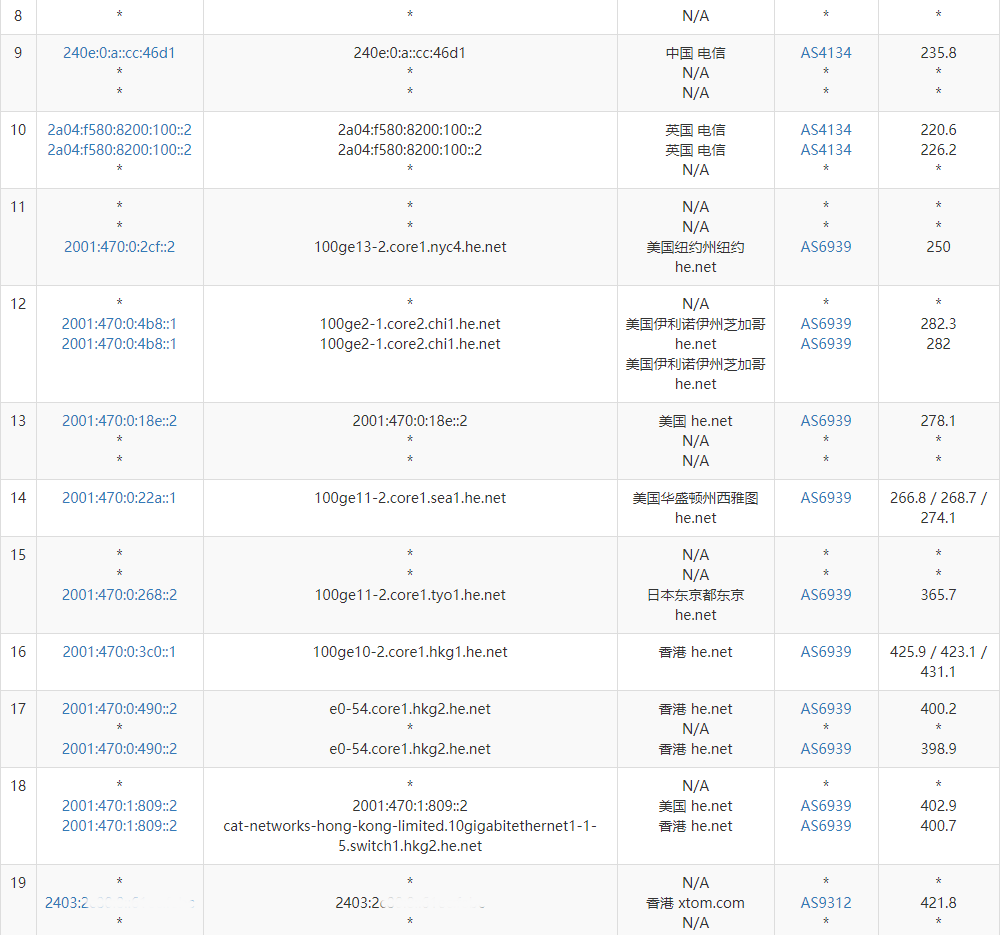Click the latency value 421.8
Viewport: 1000px width, 935px height.
coord(938,903)
